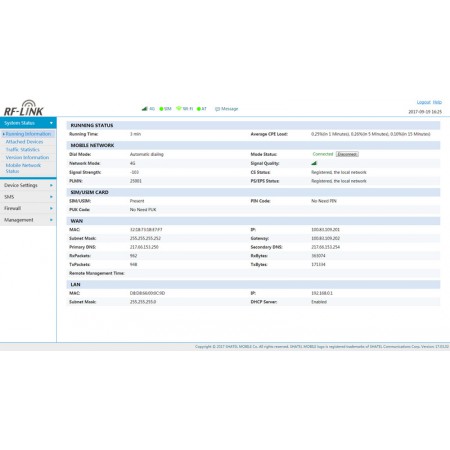Click the Signal Strength -103 value
Screen dimensions: 450x450
coord(134,172)
